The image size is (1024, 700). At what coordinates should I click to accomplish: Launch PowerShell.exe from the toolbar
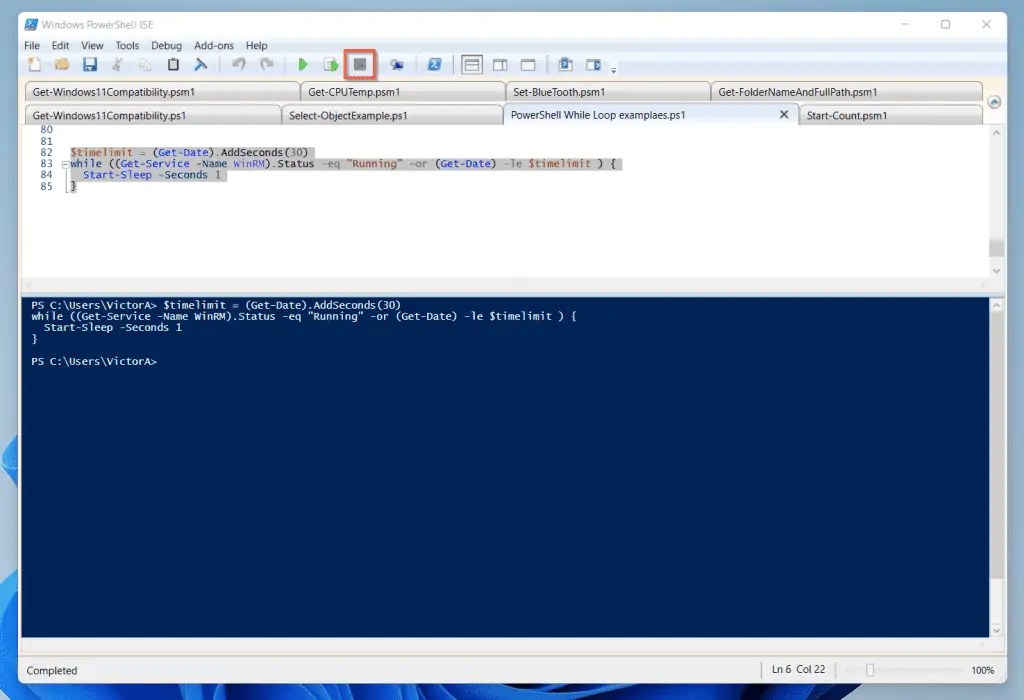433,64
